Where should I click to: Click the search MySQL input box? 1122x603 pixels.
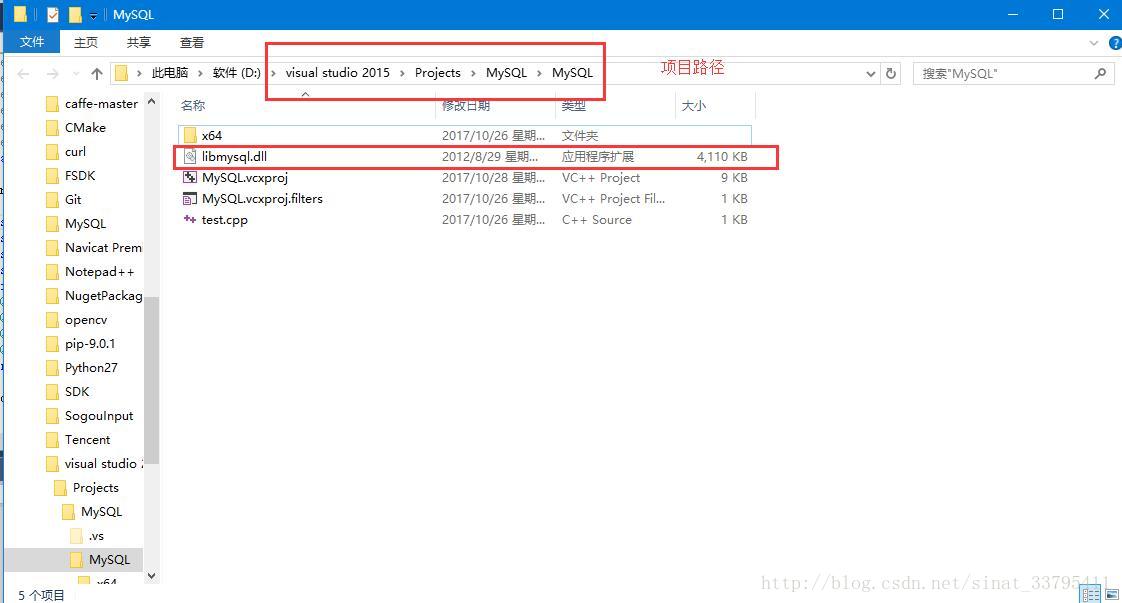coord(1003,74)
